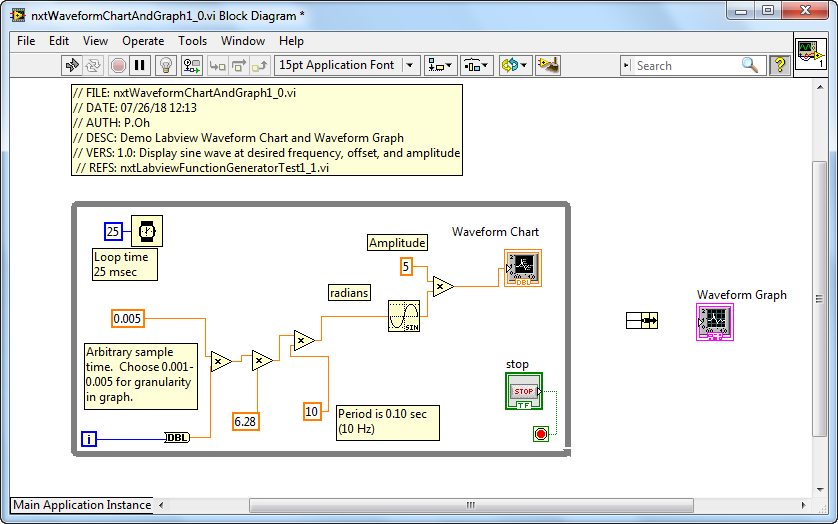The image size is (838, 524).
Task: Select the multiply node wired to 6.28
Action: pos(261,361)
